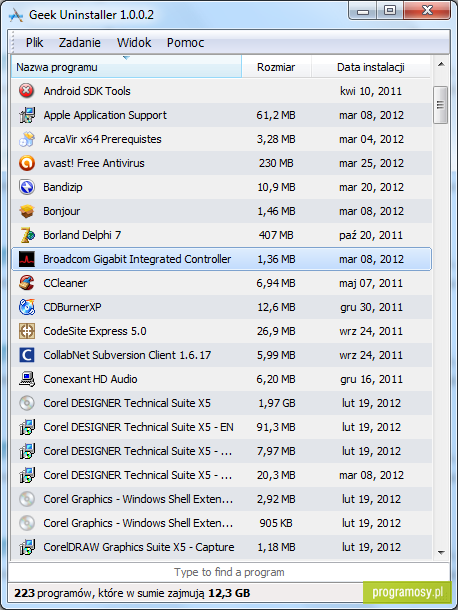Click the Conexant HD Audio computer icon
This screenshot has height=610, width=458.
pyautogui.click(x=27, y=379)
